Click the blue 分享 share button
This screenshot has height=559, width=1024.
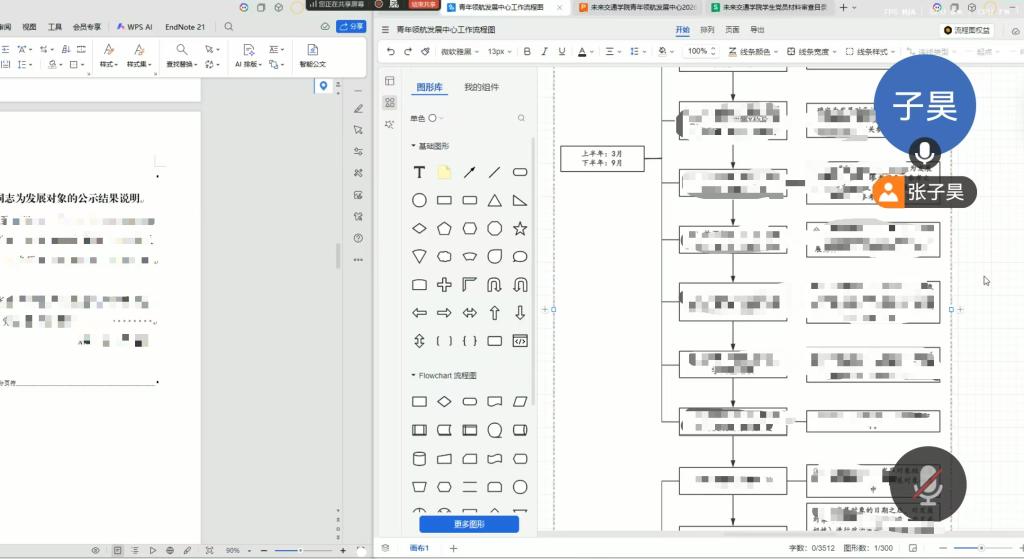click(351, 26)
